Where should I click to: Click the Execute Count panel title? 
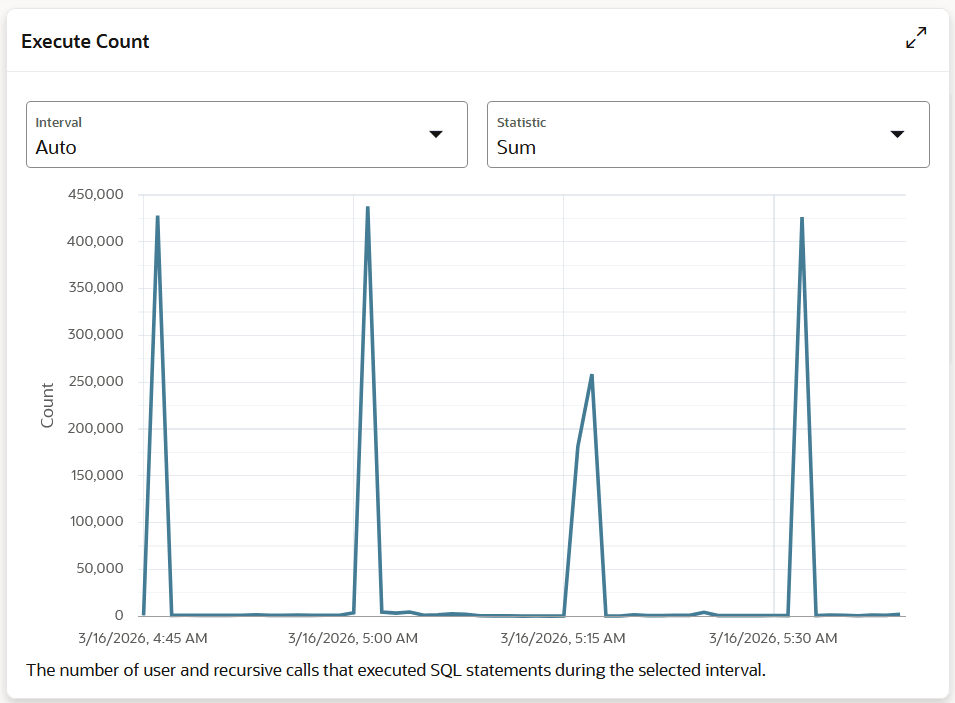pos(85,41)
